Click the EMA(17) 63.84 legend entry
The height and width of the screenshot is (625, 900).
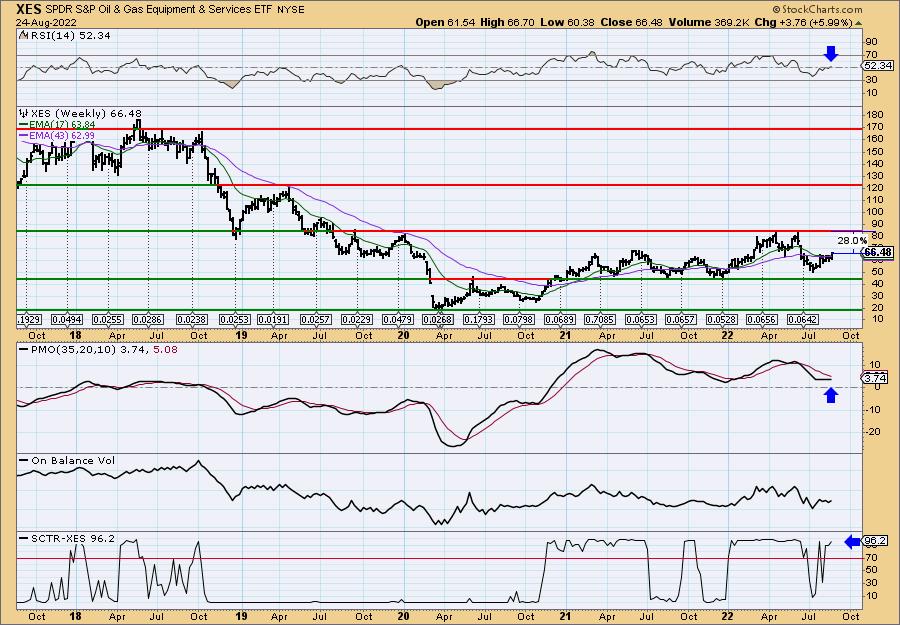tap(57, 125)
